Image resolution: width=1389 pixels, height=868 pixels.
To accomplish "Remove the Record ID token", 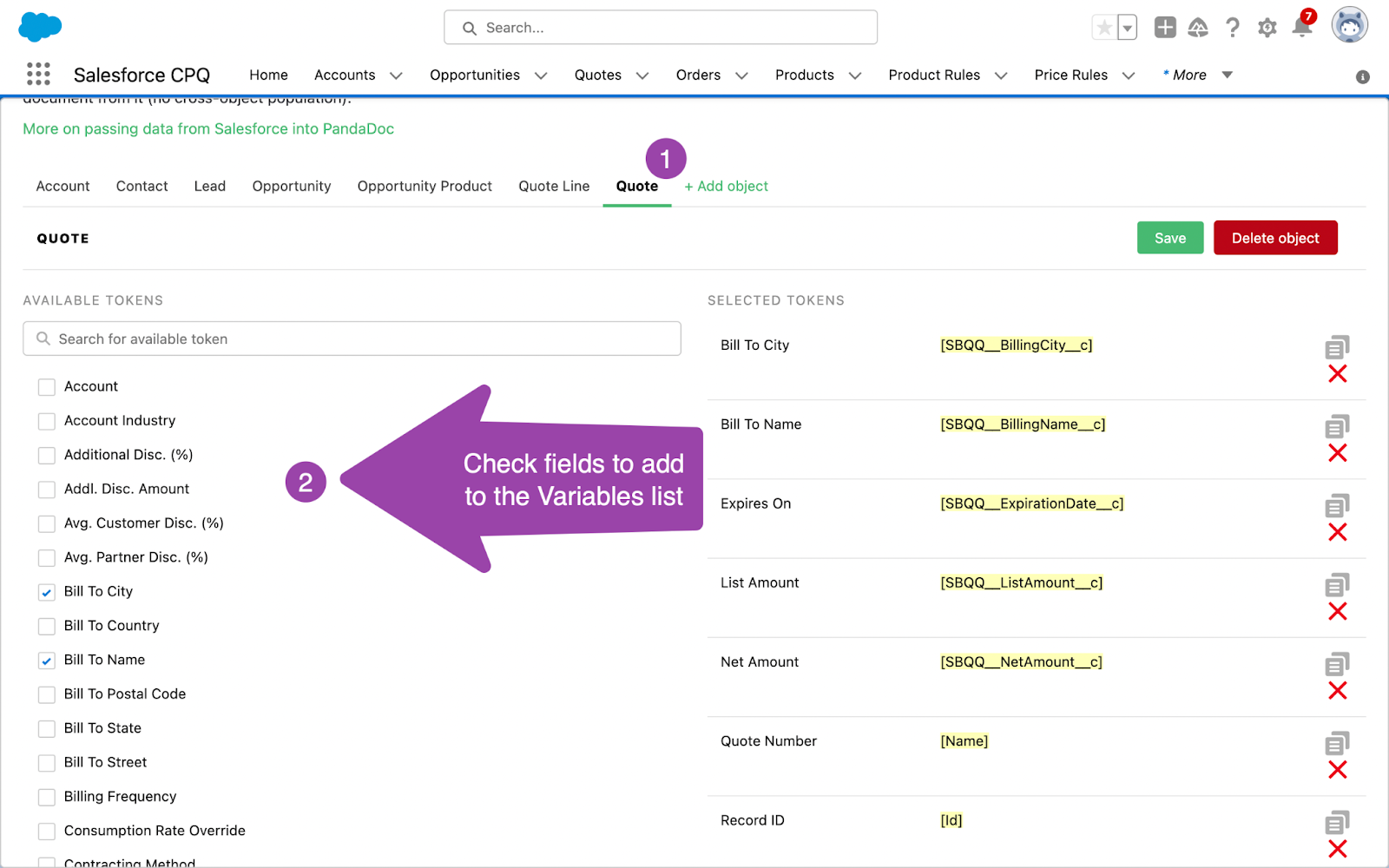I will click(1338, 849).
